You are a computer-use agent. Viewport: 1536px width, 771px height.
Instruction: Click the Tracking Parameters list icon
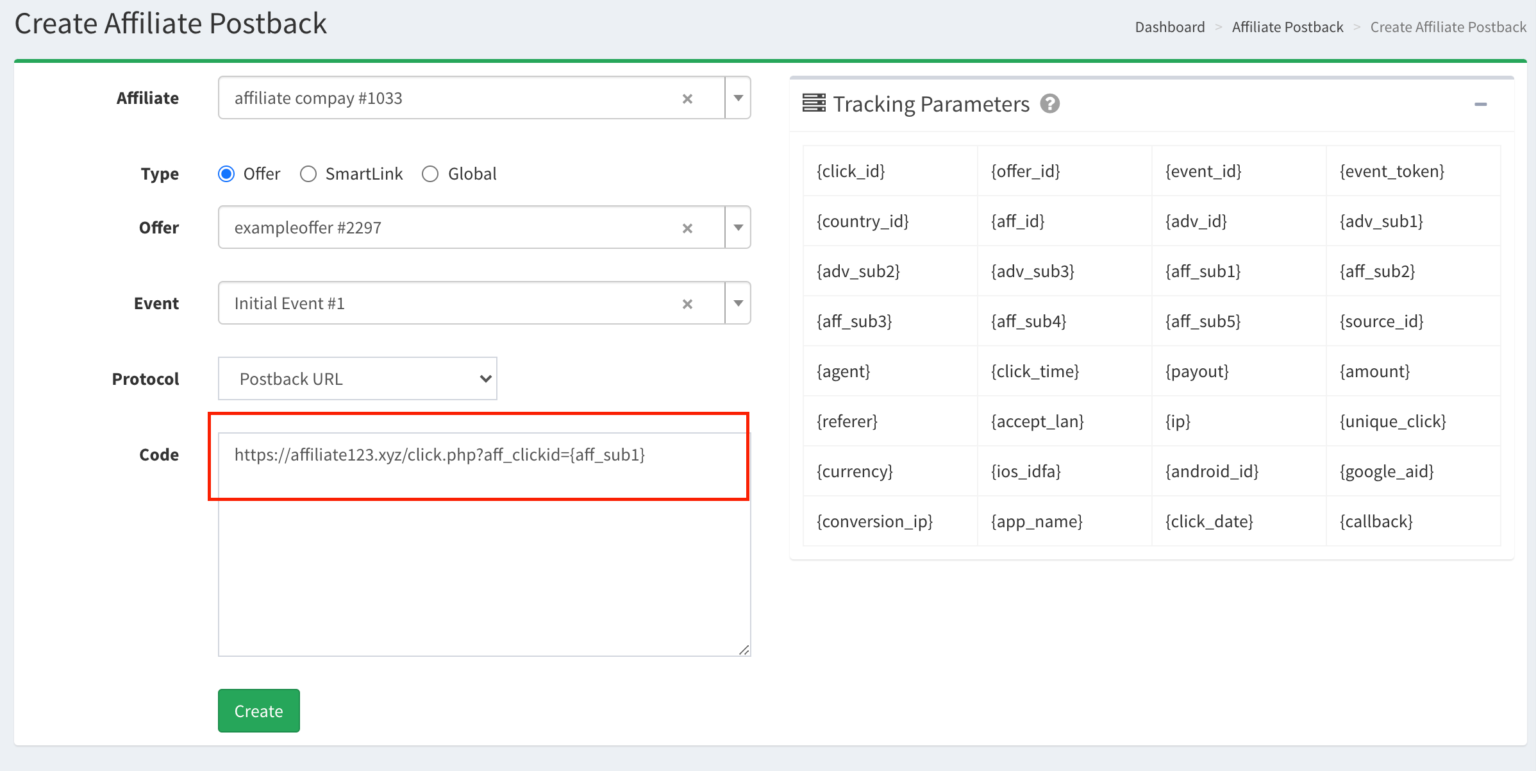[x=814, y=103]
